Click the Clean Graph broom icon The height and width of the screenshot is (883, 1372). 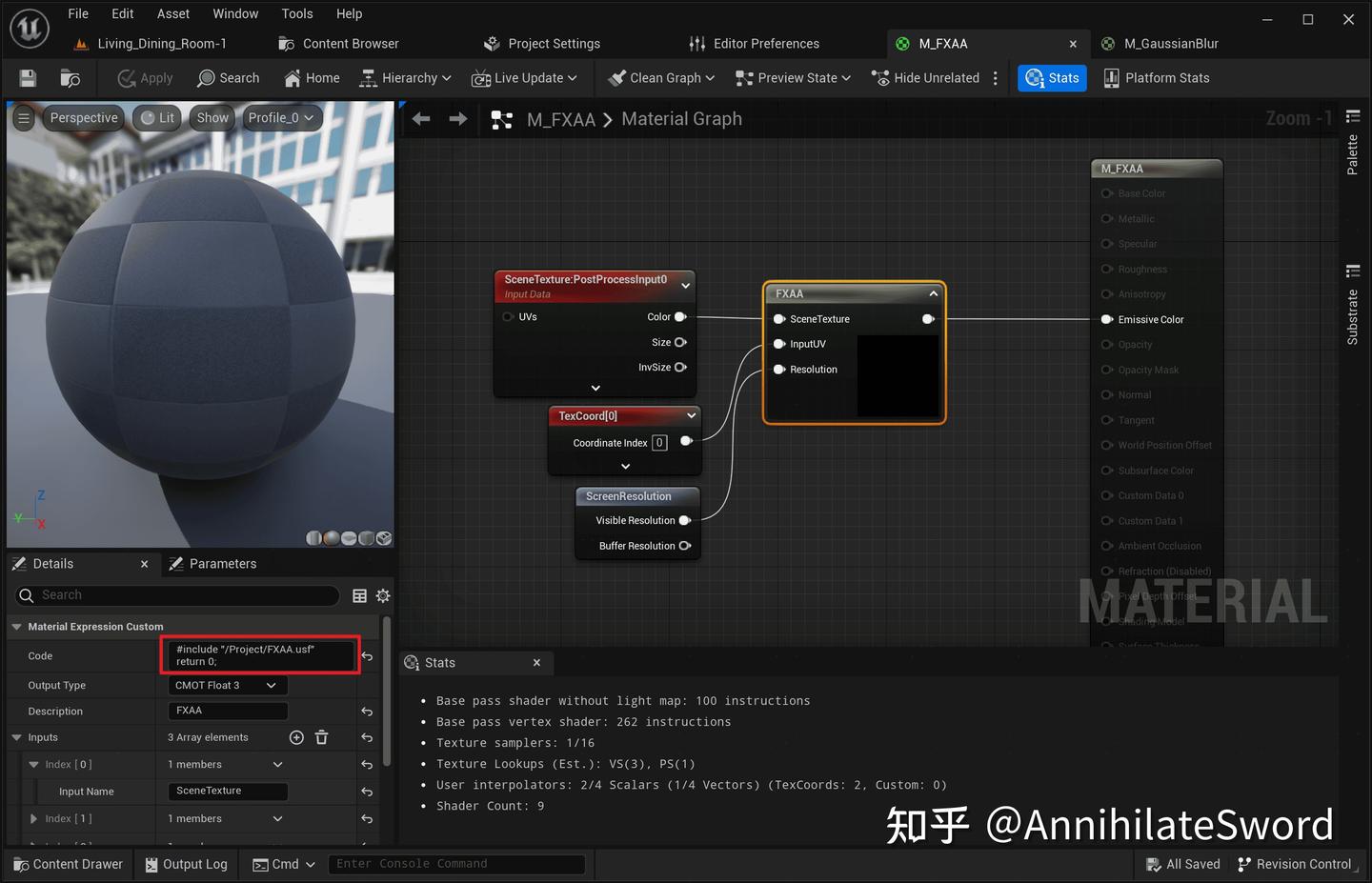[x=616, y=77]
